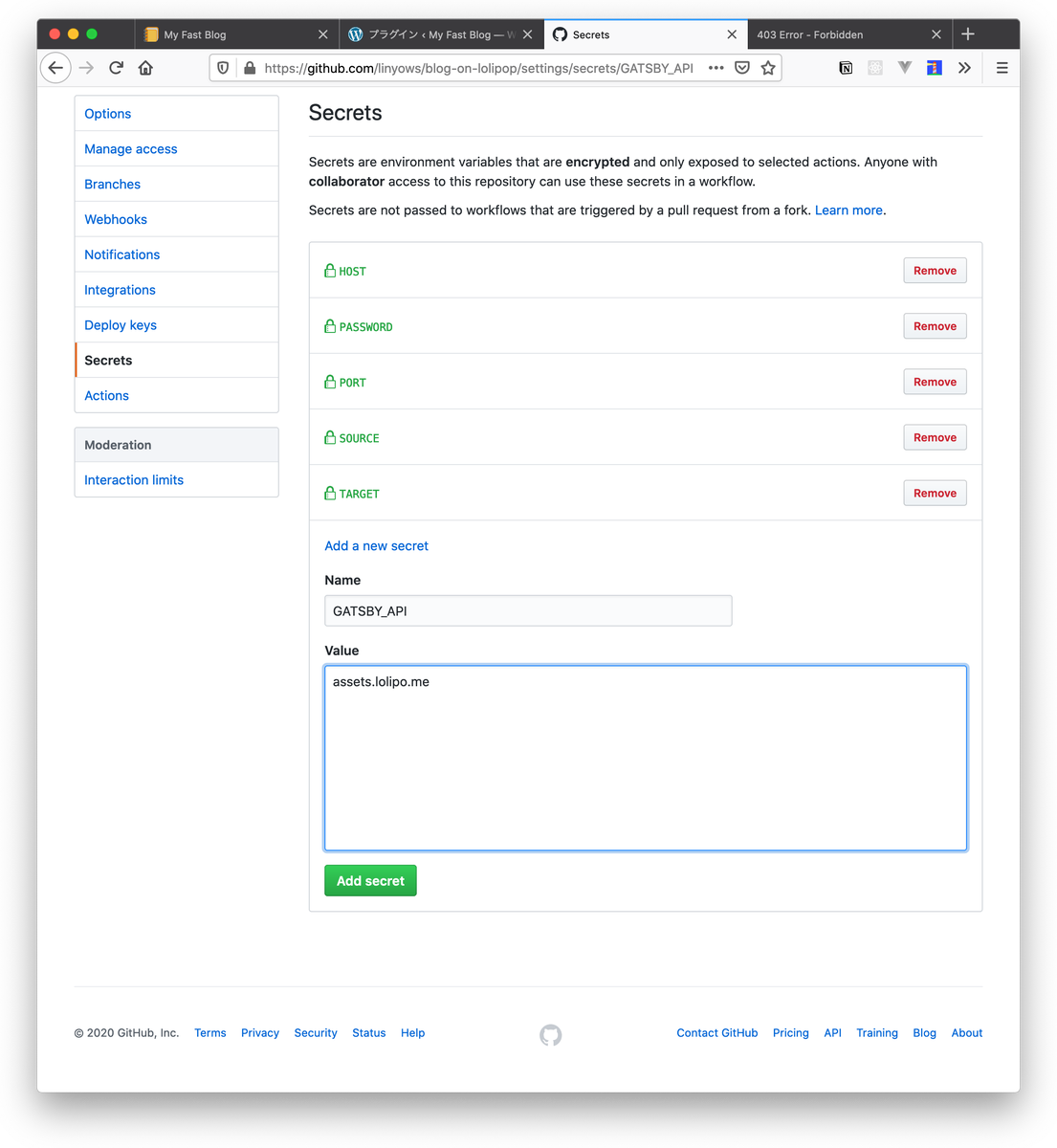The height and width of the screenshot is (1148, 1057).
Task: Go back with the browser back arrow
Action: pos(55,68)
